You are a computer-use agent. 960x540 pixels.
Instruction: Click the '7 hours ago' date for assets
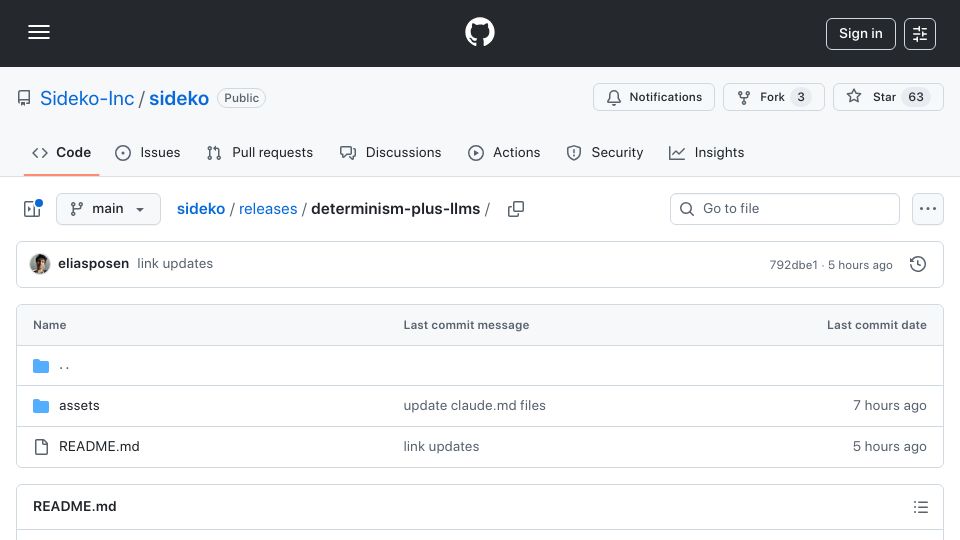(x=890, y=405)
